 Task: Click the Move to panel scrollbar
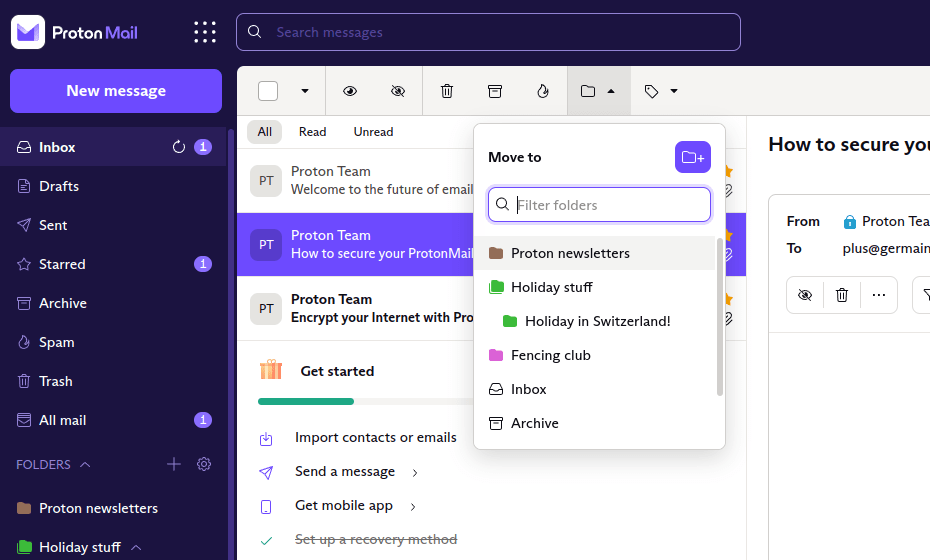point(720,317)
